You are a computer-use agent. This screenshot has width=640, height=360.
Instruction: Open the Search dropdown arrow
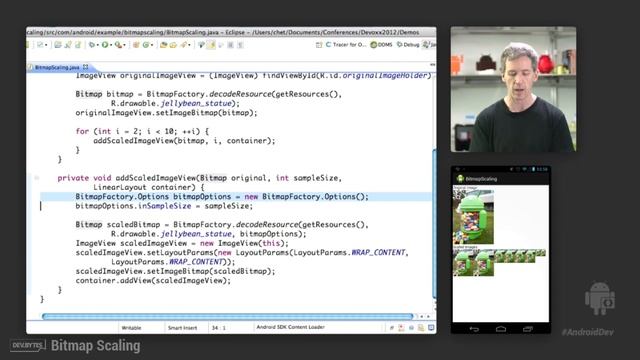coord(189,45)
